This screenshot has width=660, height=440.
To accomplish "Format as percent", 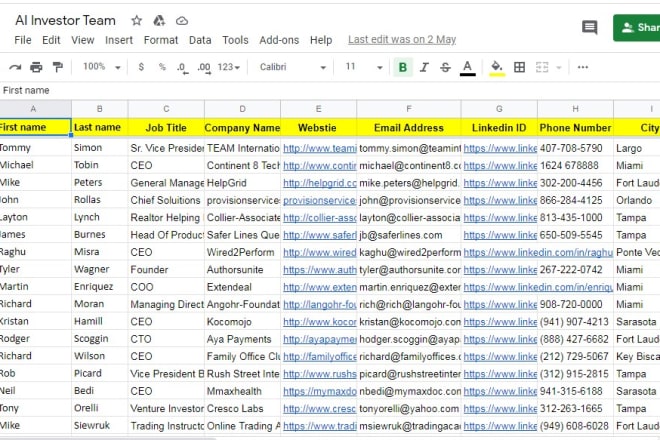I will [162, 67].
